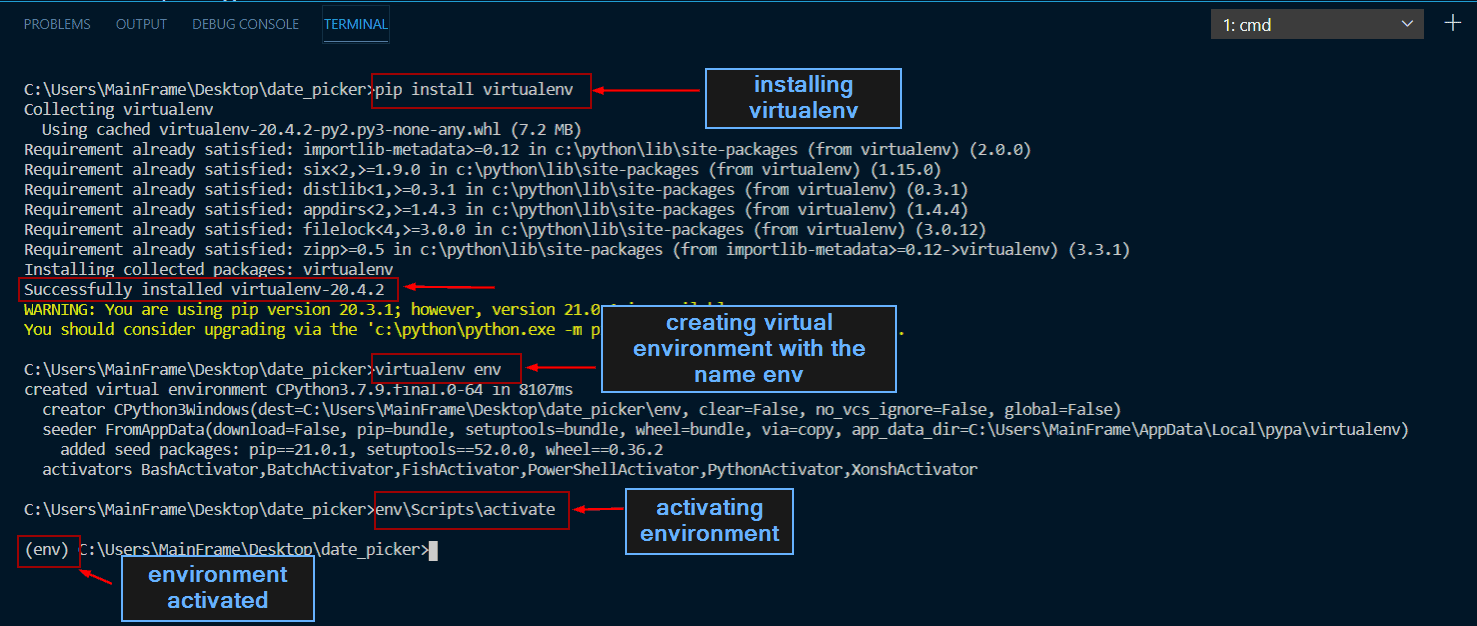
Task: Expand the dropdown chevron next to cmd
Action: pos(1407,23)
